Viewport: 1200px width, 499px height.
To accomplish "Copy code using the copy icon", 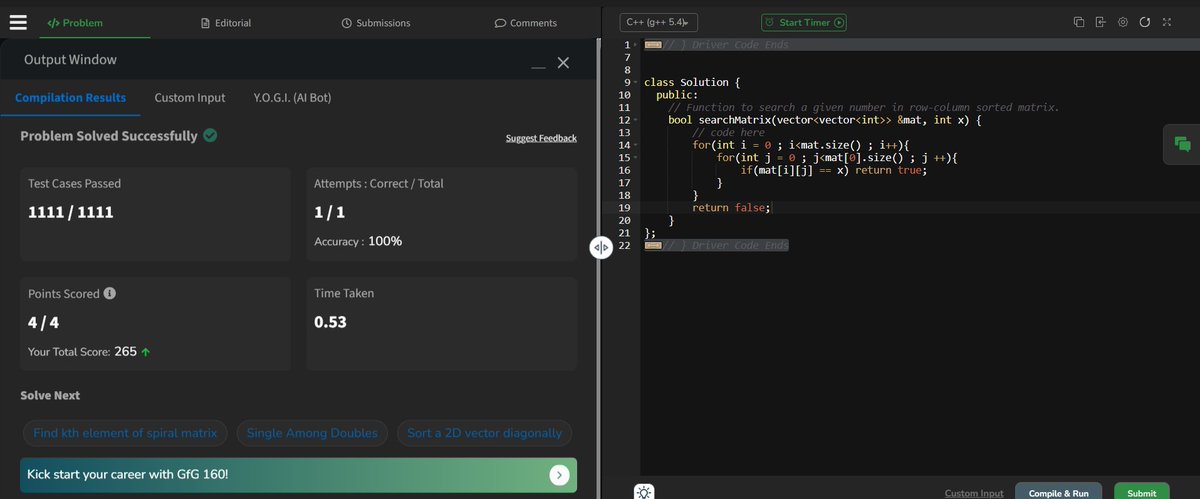I will coord(1078,22).
